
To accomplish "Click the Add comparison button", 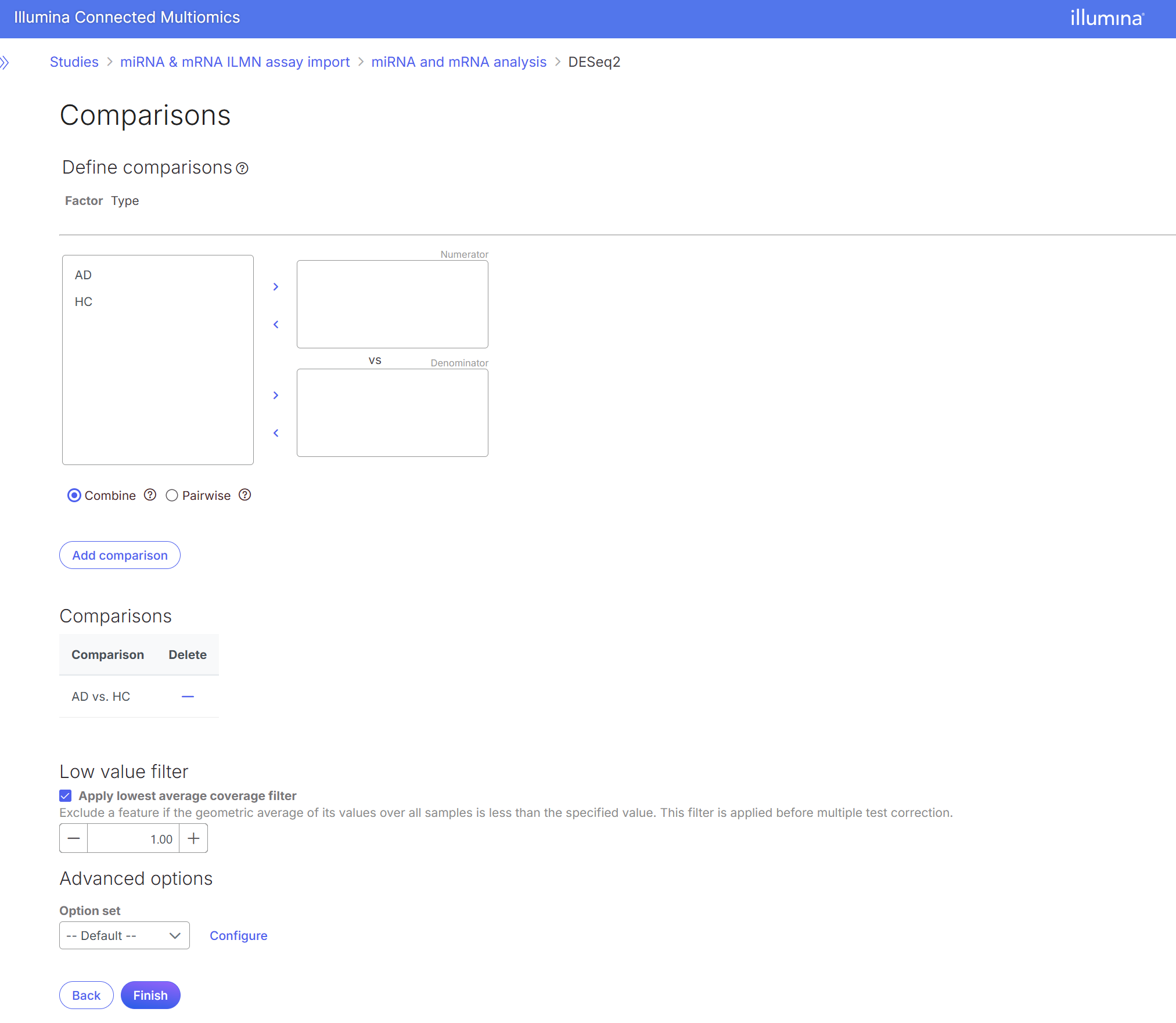I will tap(120, 555).
